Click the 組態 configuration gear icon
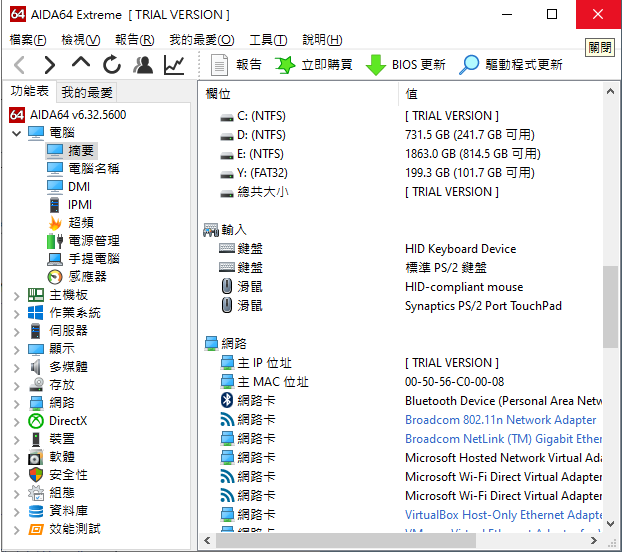This screenshot has height=556, width=624. click(x=36, y=494)
